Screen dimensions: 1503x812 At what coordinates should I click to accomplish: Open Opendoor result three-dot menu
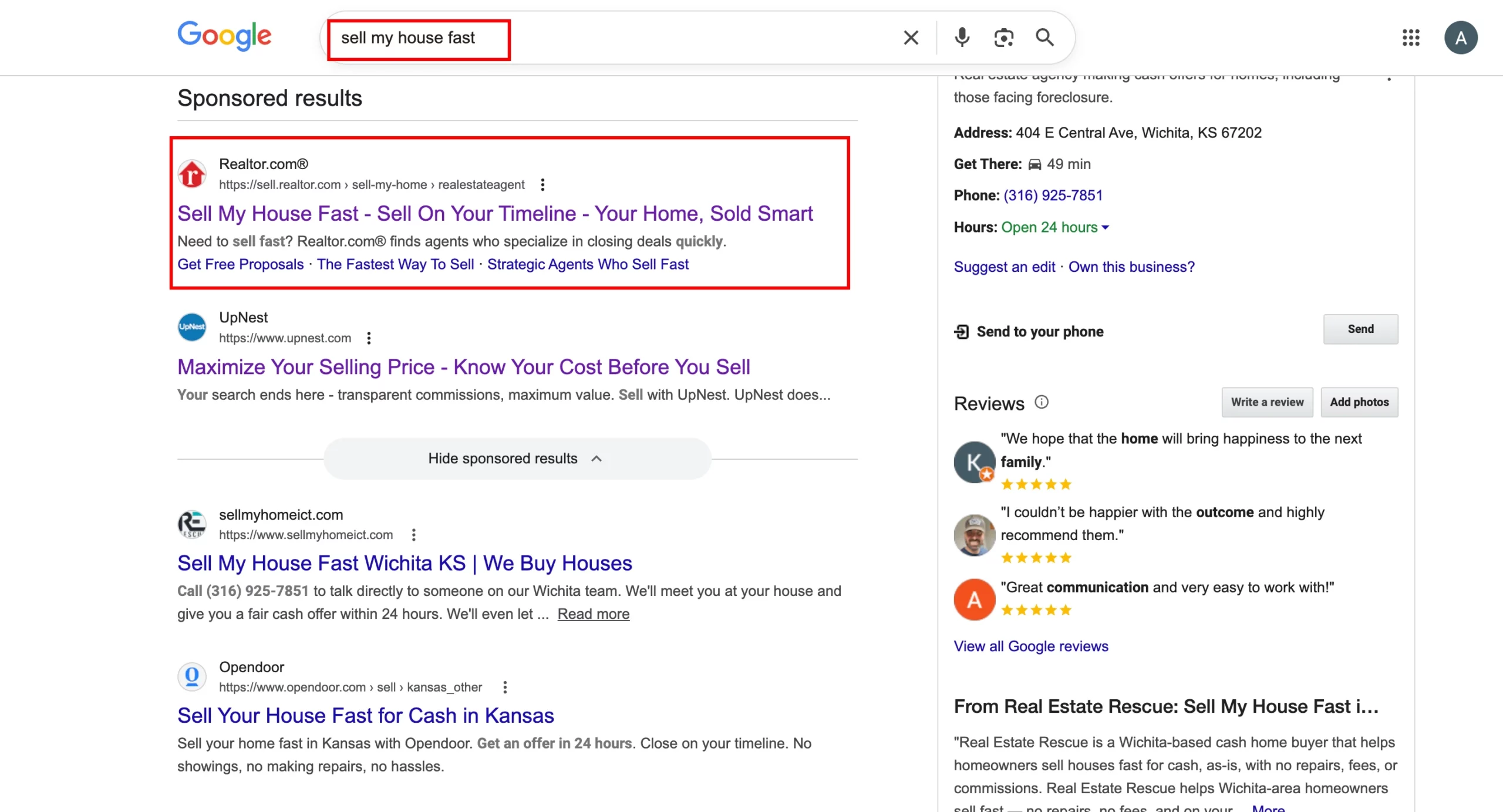[505, 688]
